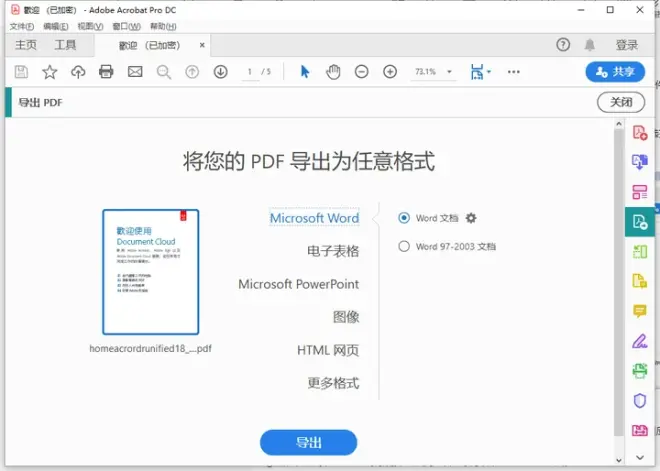Select Word 文档 radio option

point(404,218)
